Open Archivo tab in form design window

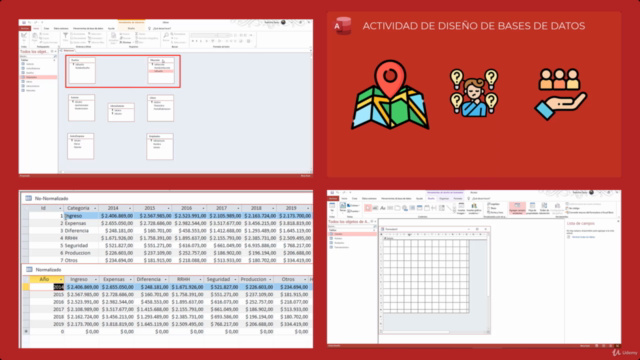(x=333, y=198)
